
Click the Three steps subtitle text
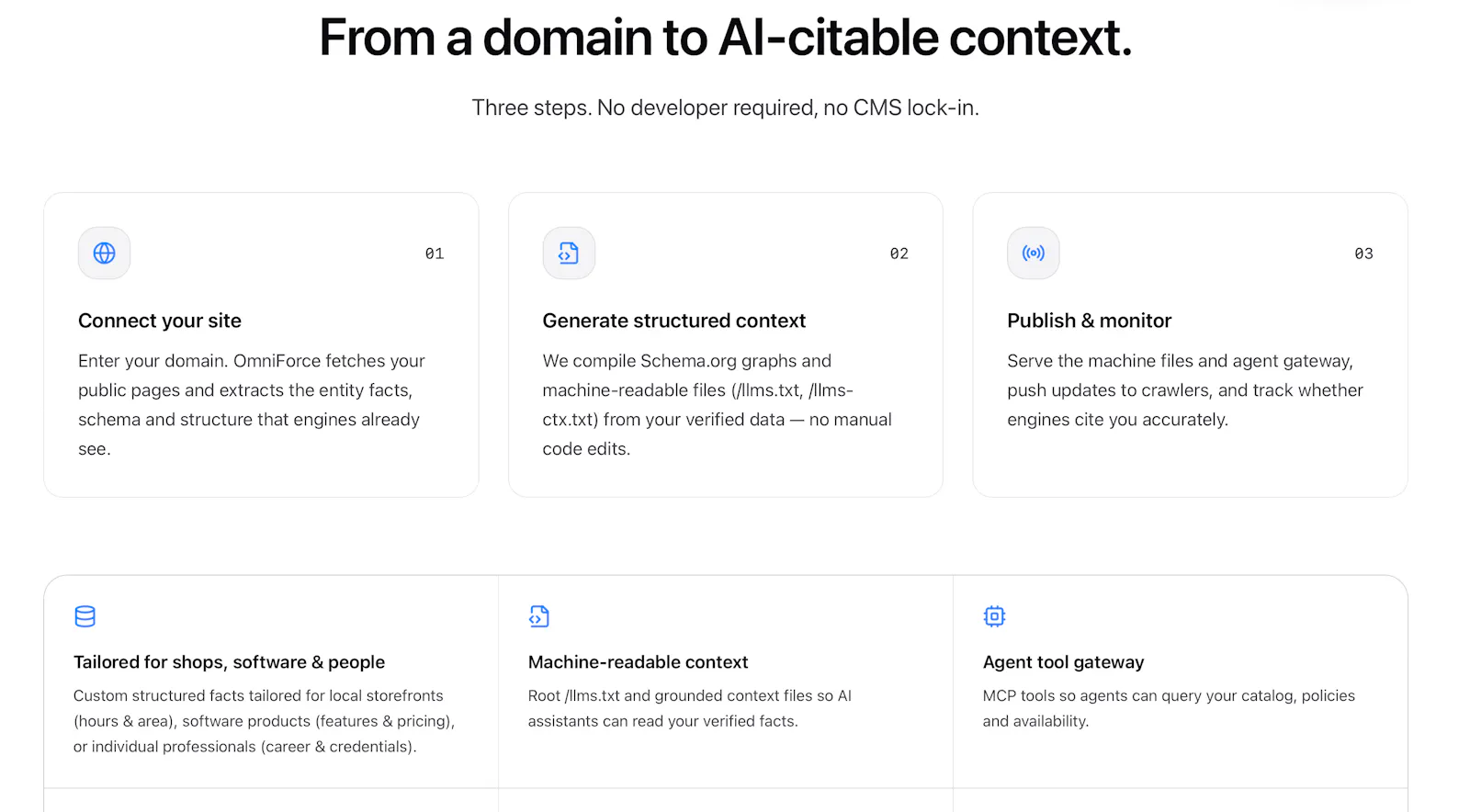pyautogui.click(x=726, y=107)
